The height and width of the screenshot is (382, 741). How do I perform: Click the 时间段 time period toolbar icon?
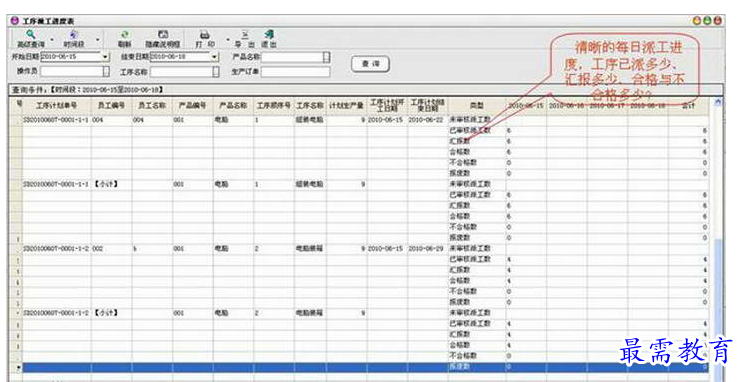click(74, 38)
